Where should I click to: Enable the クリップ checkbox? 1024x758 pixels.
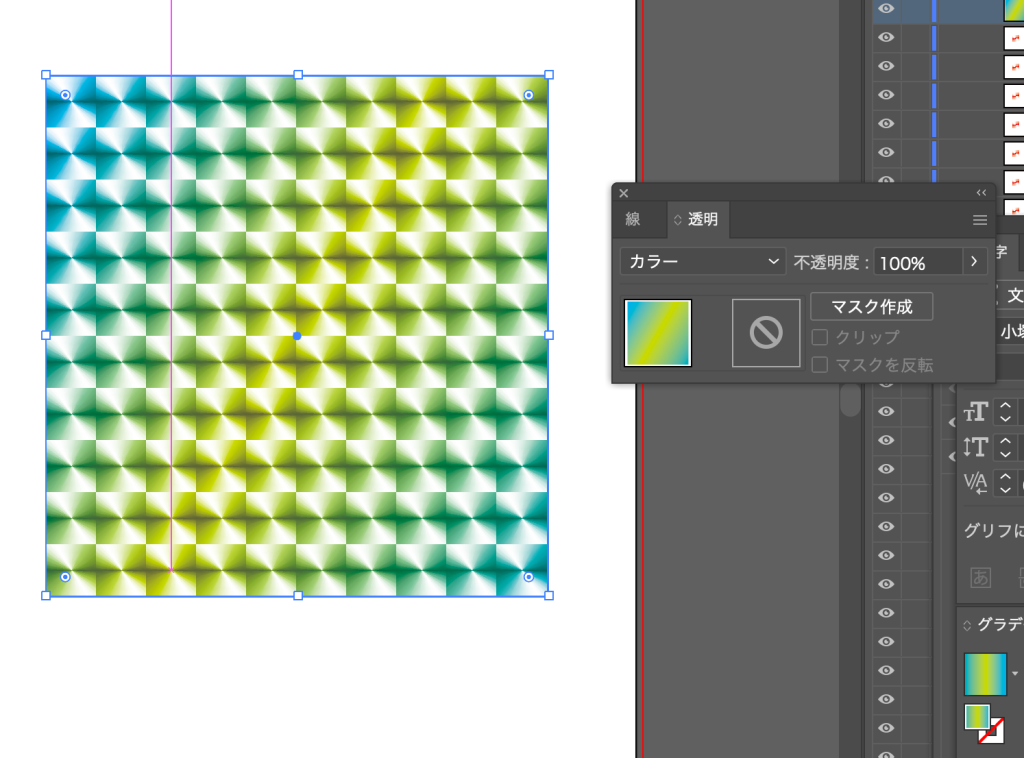(x=820, y=338)
